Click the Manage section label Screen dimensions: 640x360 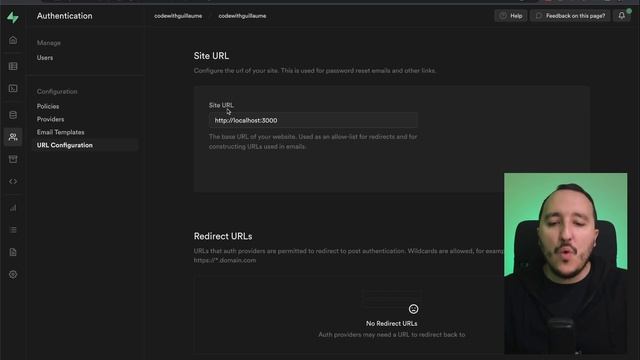(x=49, y=42)
